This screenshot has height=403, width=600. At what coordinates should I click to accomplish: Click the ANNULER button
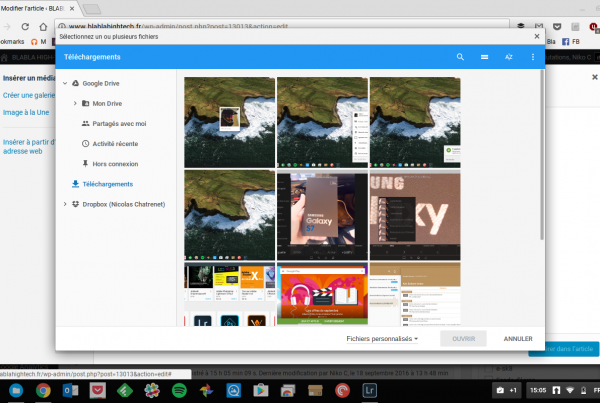pos(518,339)
